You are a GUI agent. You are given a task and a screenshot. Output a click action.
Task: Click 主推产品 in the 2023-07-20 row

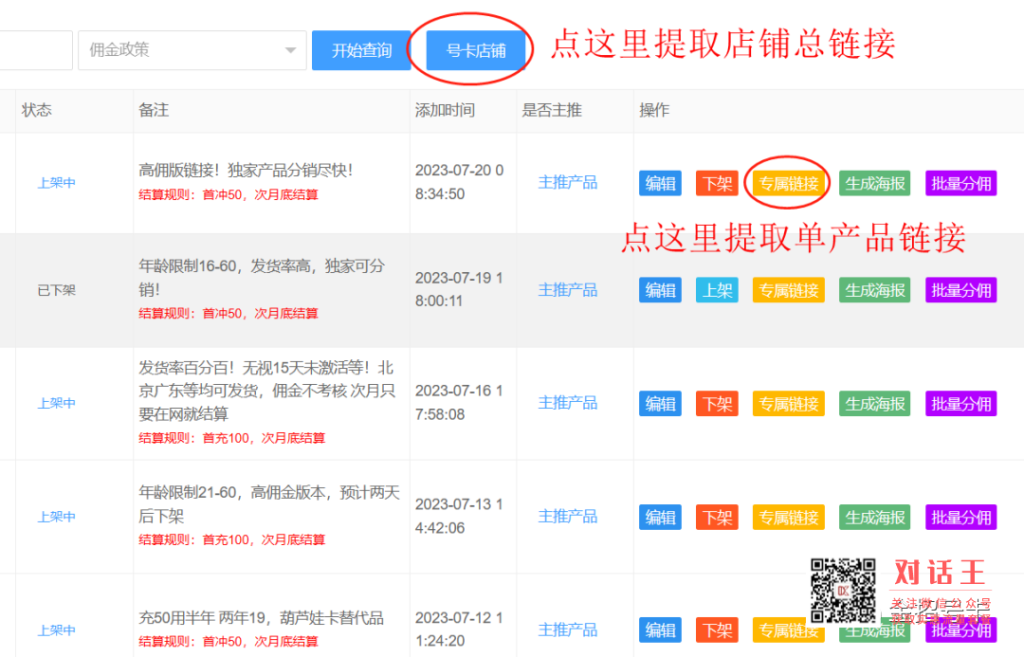tap(568, 183)
